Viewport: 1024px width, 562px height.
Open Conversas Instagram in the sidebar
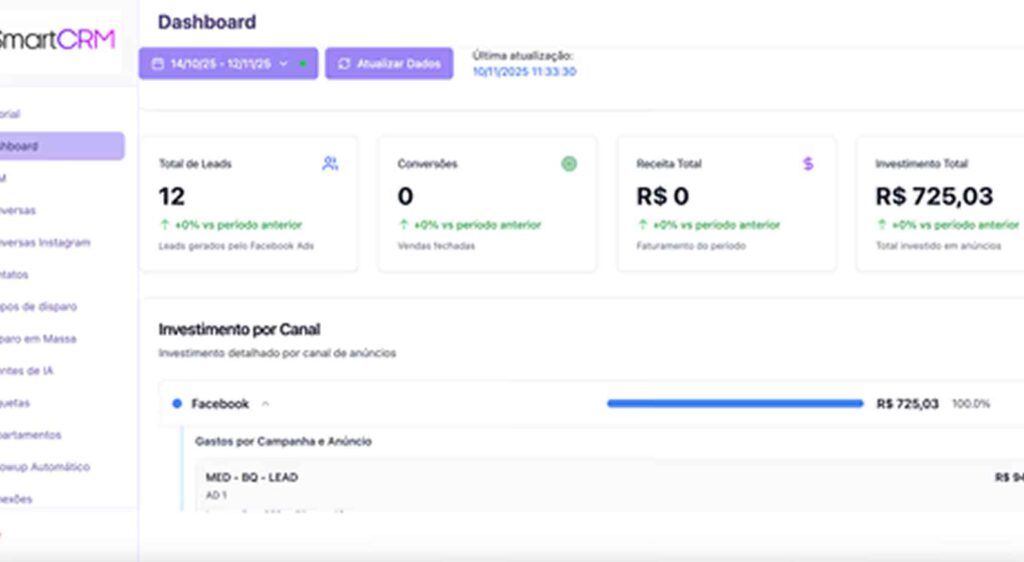pyautogui.click(x=45, y=242)
